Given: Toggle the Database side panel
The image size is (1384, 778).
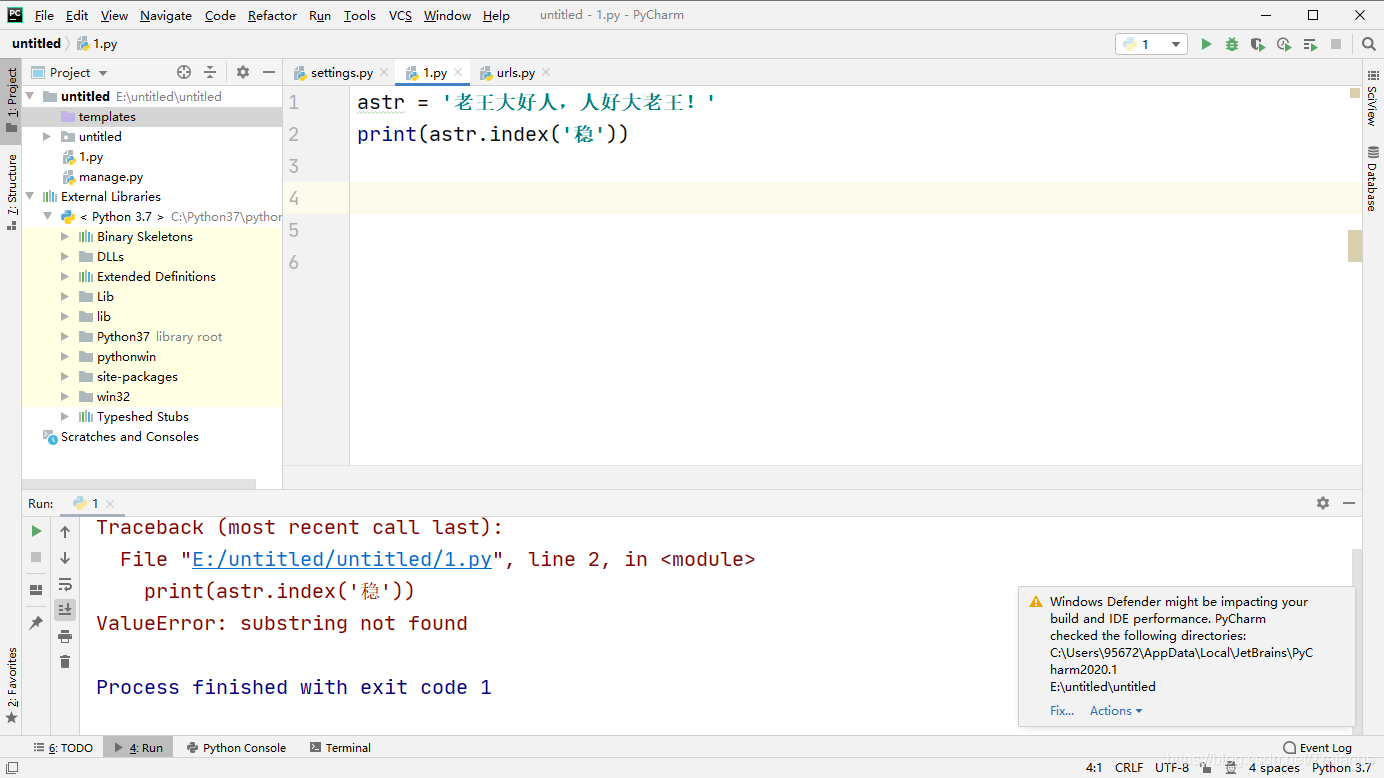Looking at the screenshot, I should tap(1372, 179).
